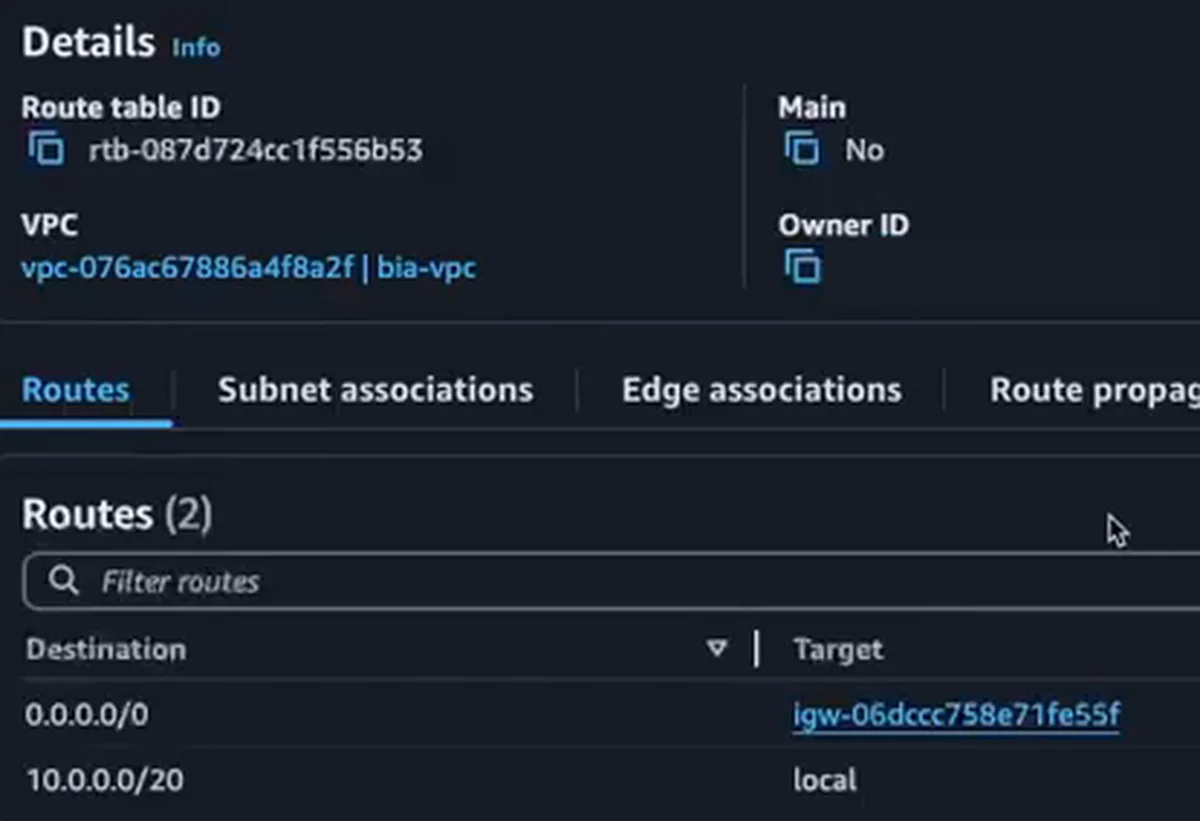Viewport: 1200px width, 821px height.
Task: Click the Routes (2) section heading
Action: tap(116, 514)
